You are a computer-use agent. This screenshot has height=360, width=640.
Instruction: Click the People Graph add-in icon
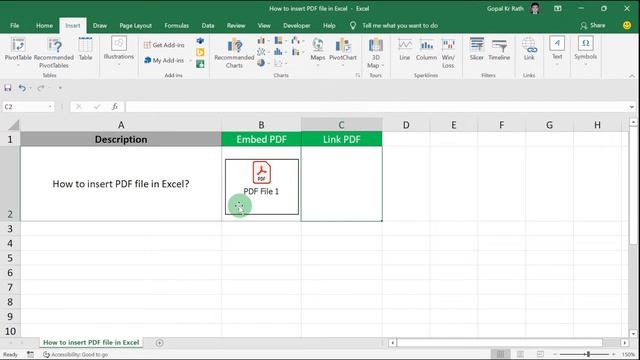tap(200, 64)
